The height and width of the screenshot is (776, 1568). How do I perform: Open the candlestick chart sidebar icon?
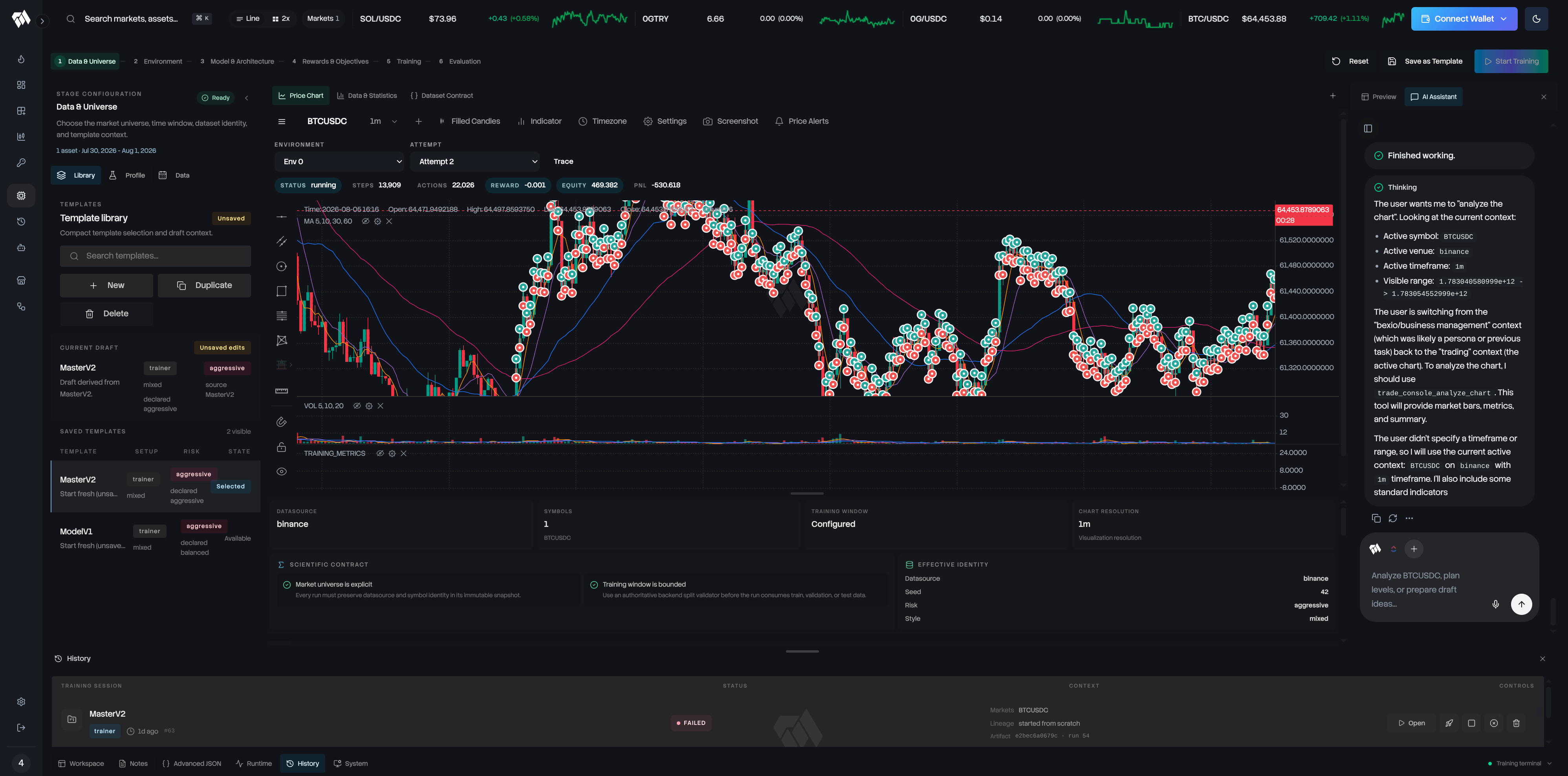coord(21,136)
